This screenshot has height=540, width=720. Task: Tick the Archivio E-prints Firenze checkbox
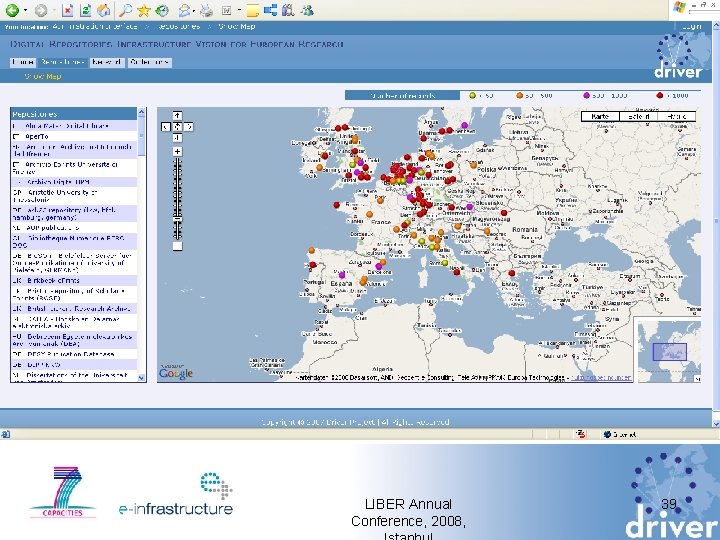[x=17, y=164]
